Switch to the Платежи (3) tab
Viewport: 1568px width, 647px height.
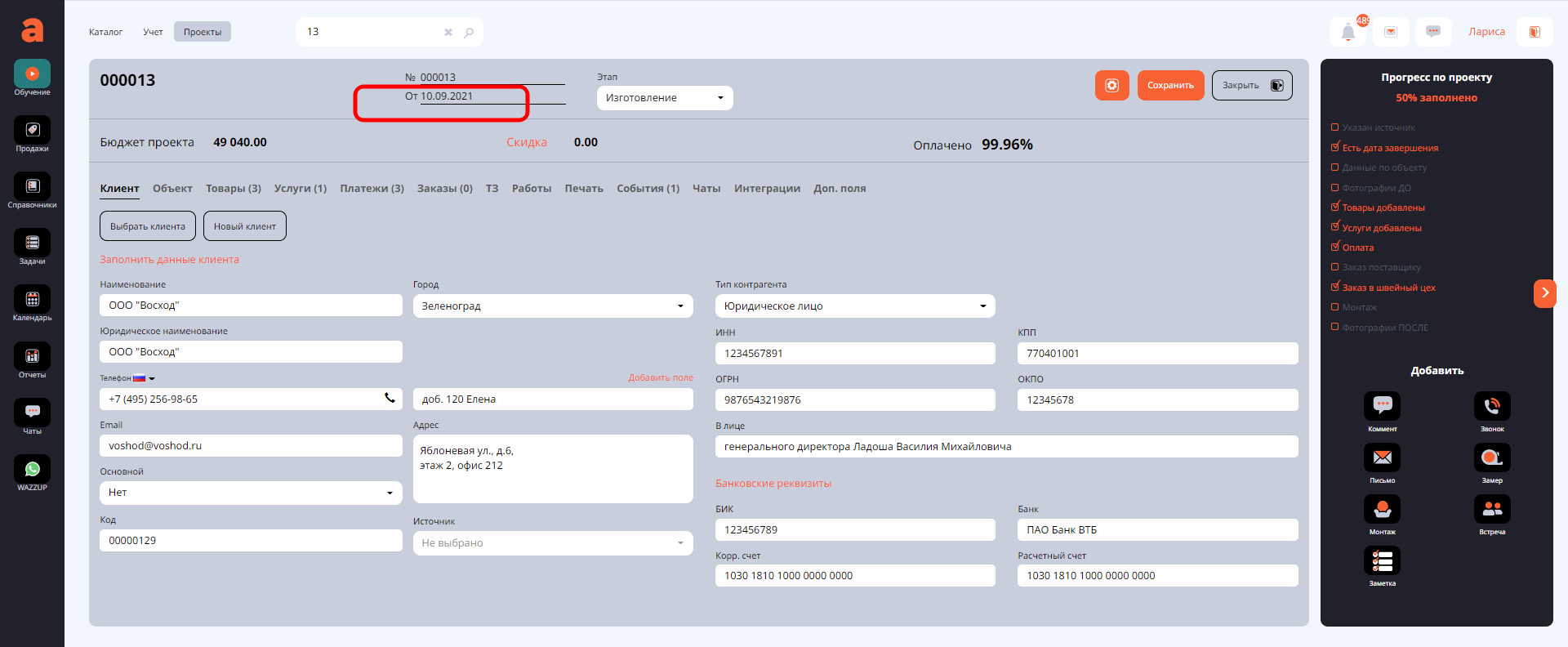coord(372,189)
